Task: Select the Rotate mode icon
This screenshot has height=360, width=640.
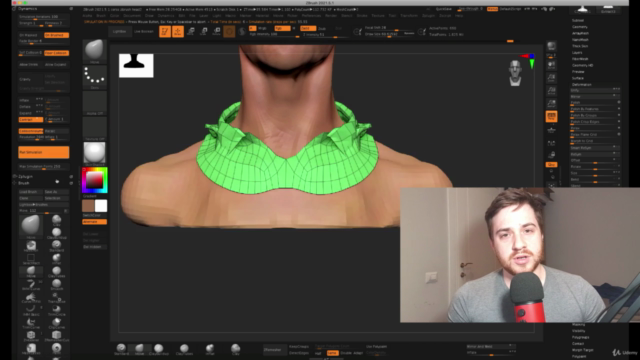Action: coord(217,31)
